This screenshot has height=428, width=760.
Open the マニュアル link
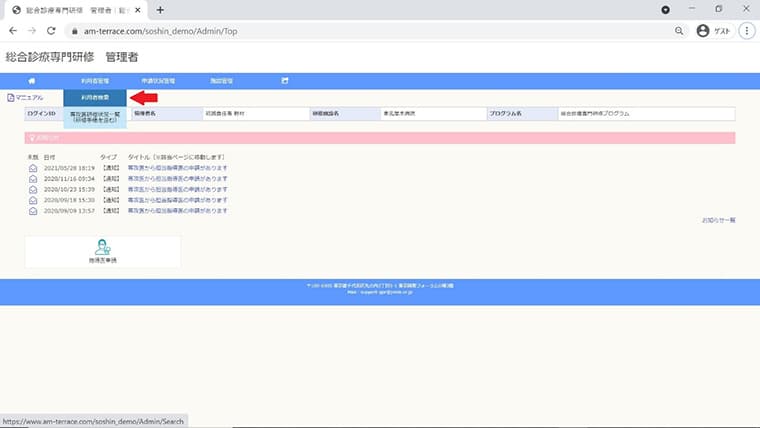[x=29, y=98]
